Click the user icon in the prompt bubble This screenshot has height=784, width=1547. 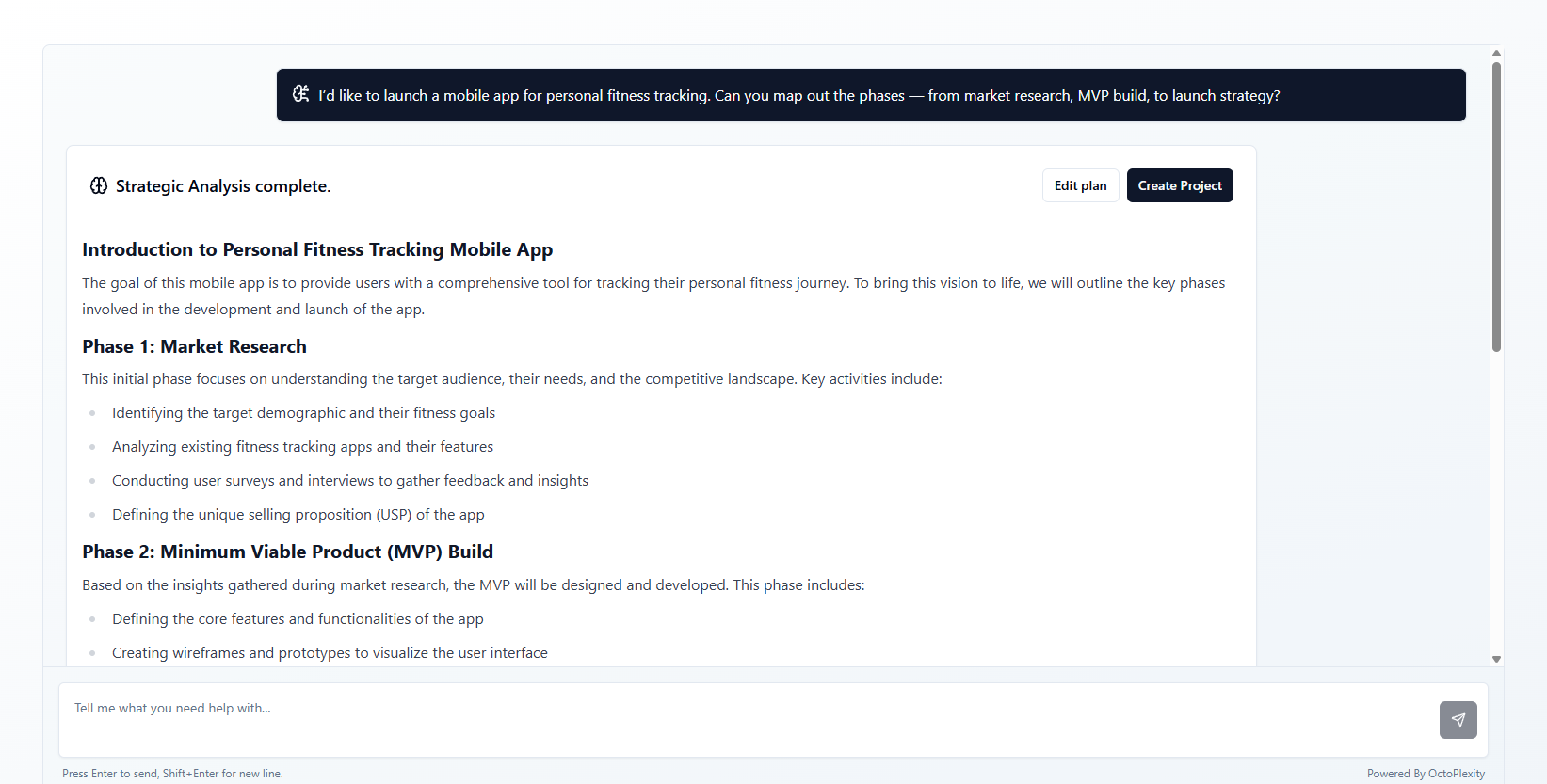(x=300, y=94)
